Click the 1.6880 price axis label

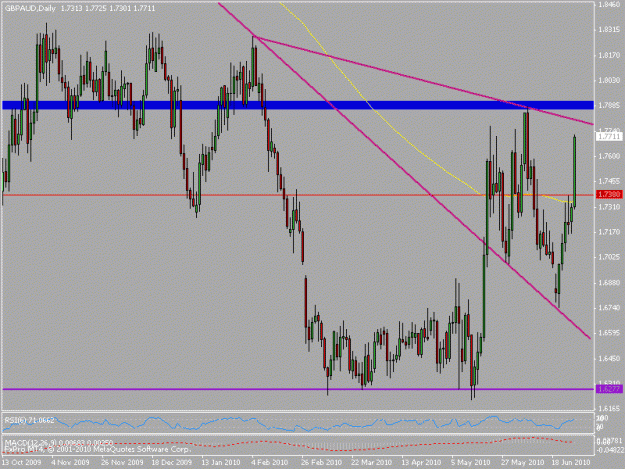[609, 283]
